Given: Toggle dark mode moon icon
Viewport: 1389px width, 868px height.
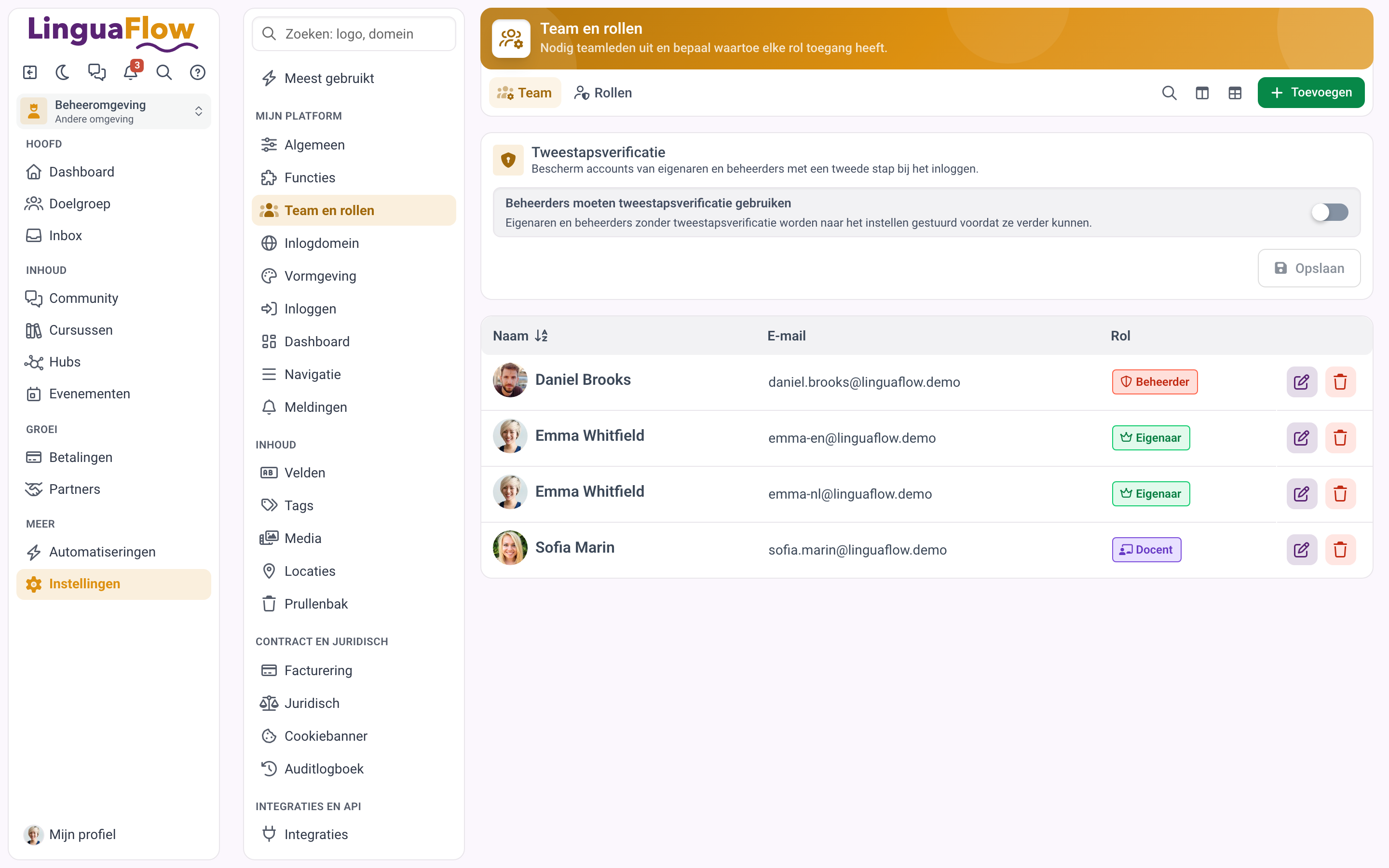Looking at the screenshot, I should 63,72.
